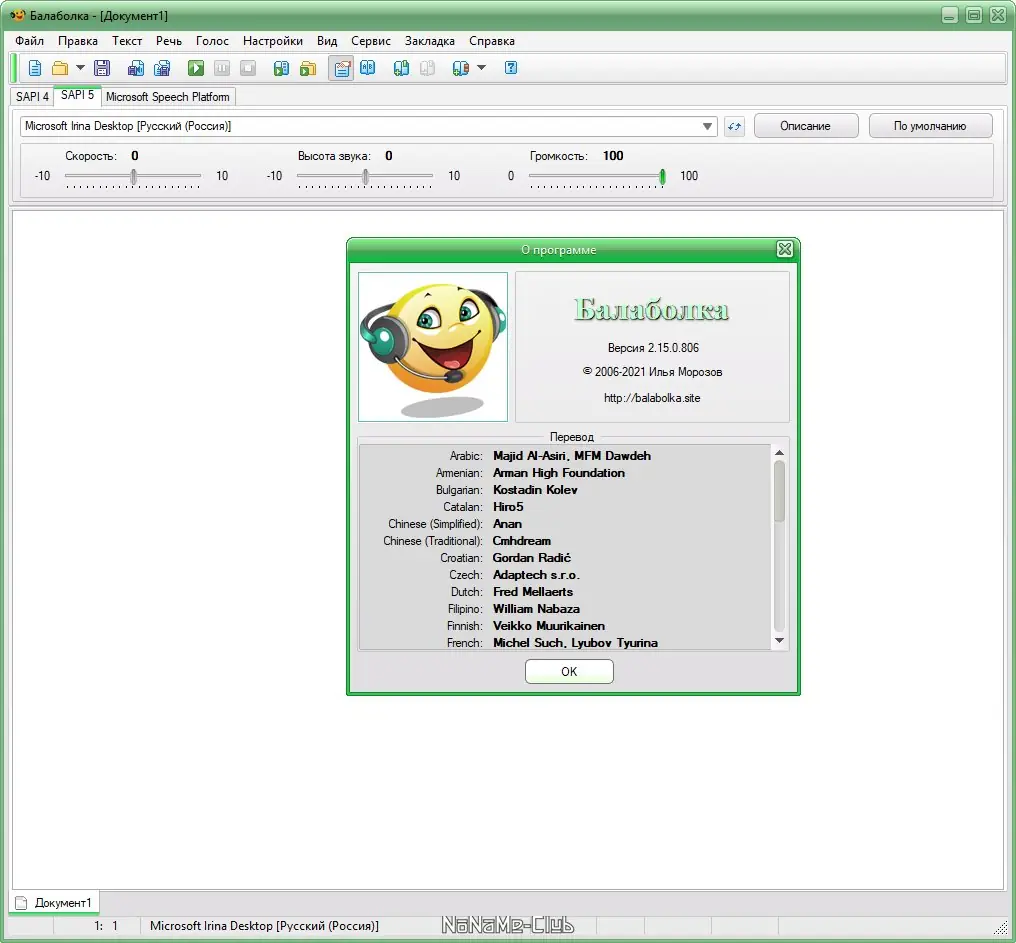The height and width of the screenshot is (943, 1016).
Task: Click 'Majid Al-Asiri, MFM Dawdeh' translator entry
Action: tap(572, 456)
